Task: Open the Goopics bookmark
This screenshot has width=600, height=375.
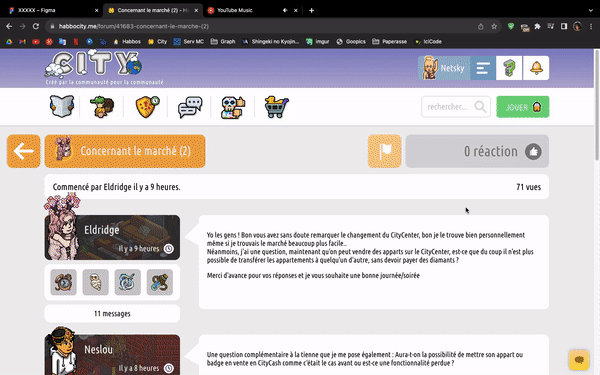Action: [351, 42]
